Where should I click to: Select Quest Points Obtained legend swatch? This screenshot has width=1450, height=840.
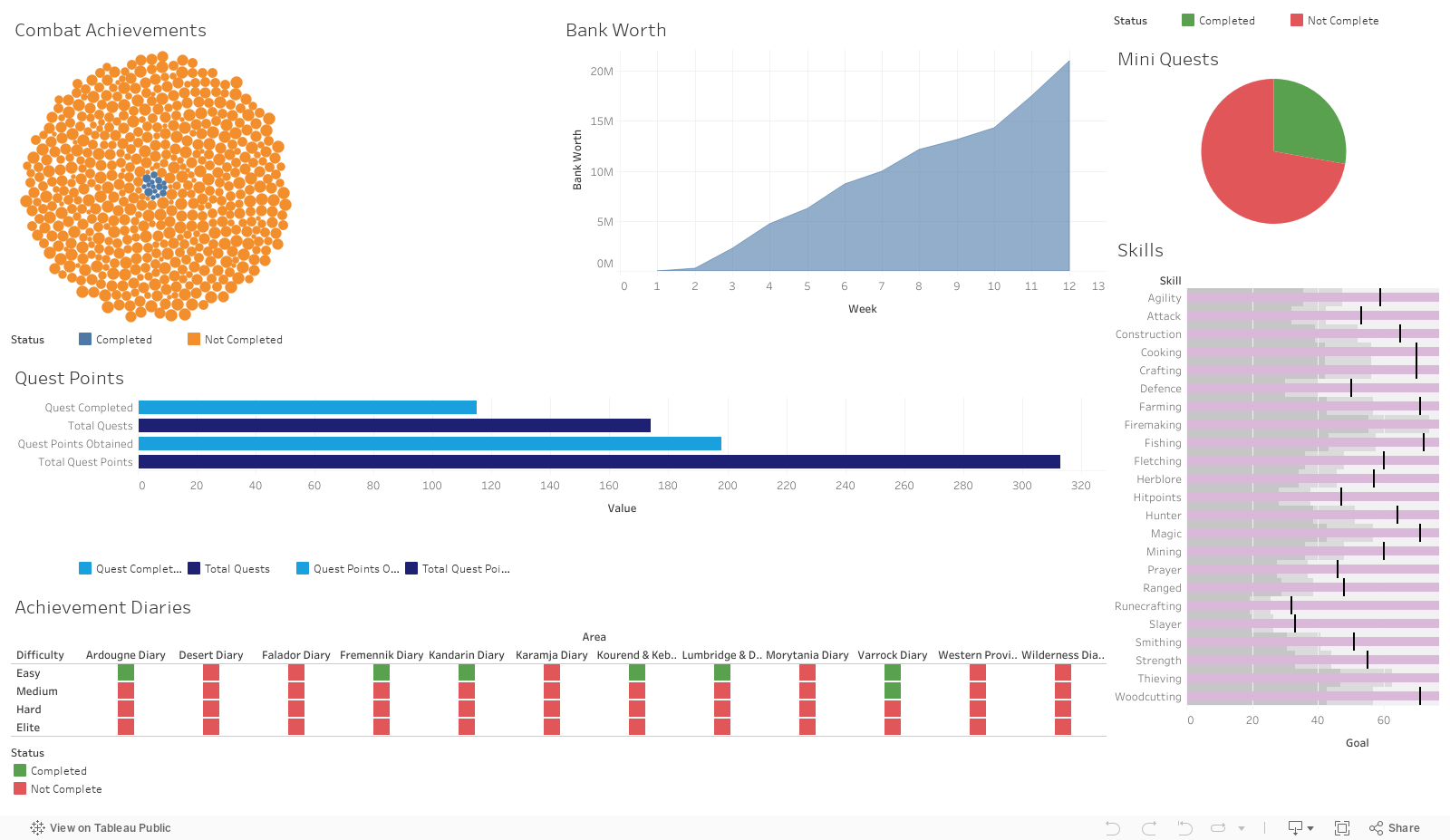(x=303, y=568)
